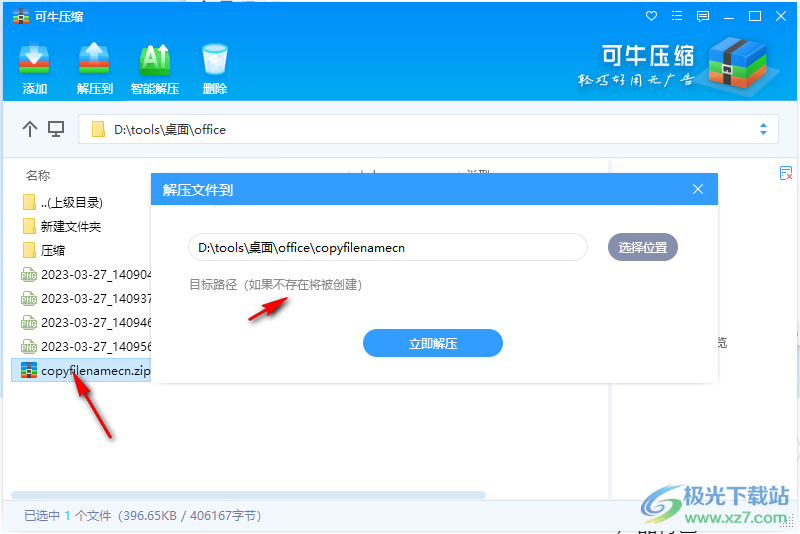The height and width of the screenshot is (534, 800).
Task: Click the 选择位置 button
Action: [642, 247]
